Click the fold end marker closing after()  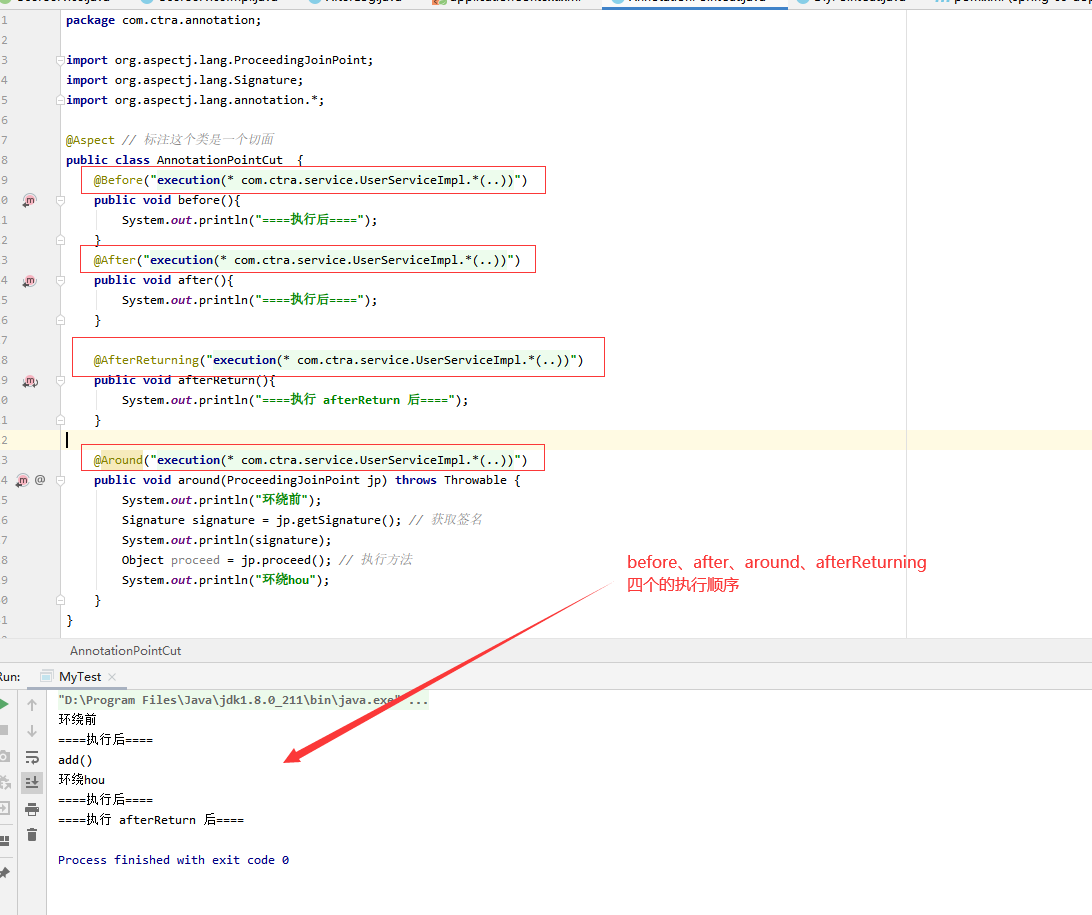click(x=61, y=320)
